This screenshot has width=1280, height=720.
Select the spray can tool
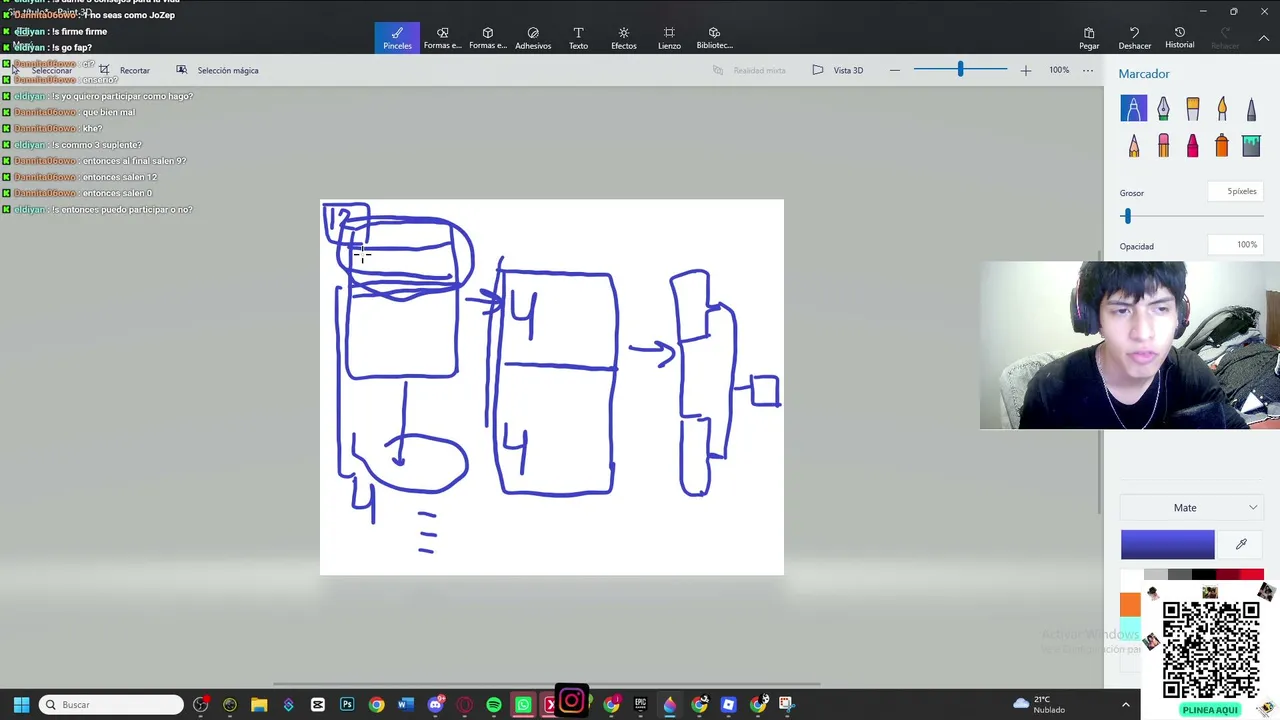tap(1222, 146)
